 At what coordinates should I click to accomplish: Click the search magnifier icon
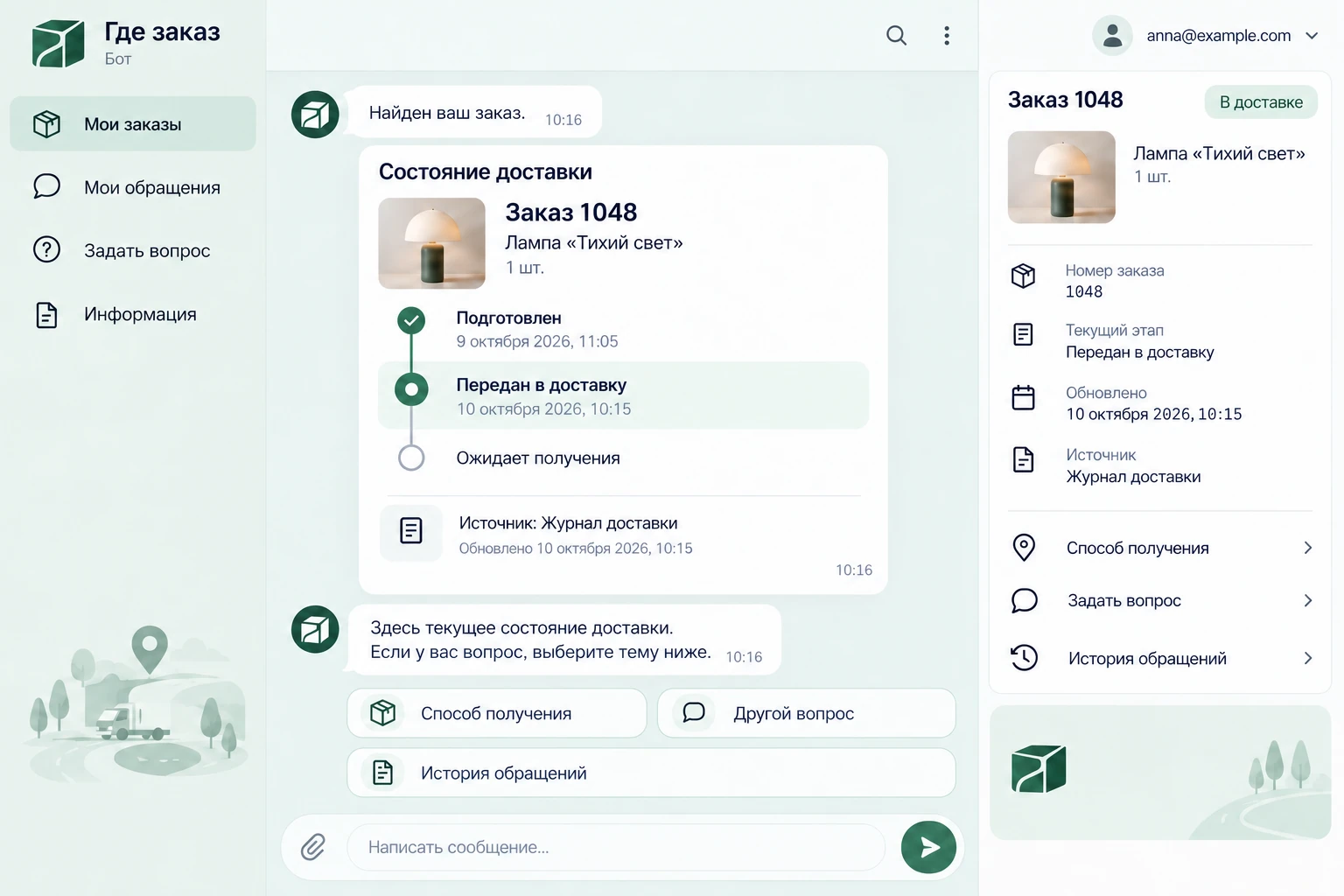[896, 36]
